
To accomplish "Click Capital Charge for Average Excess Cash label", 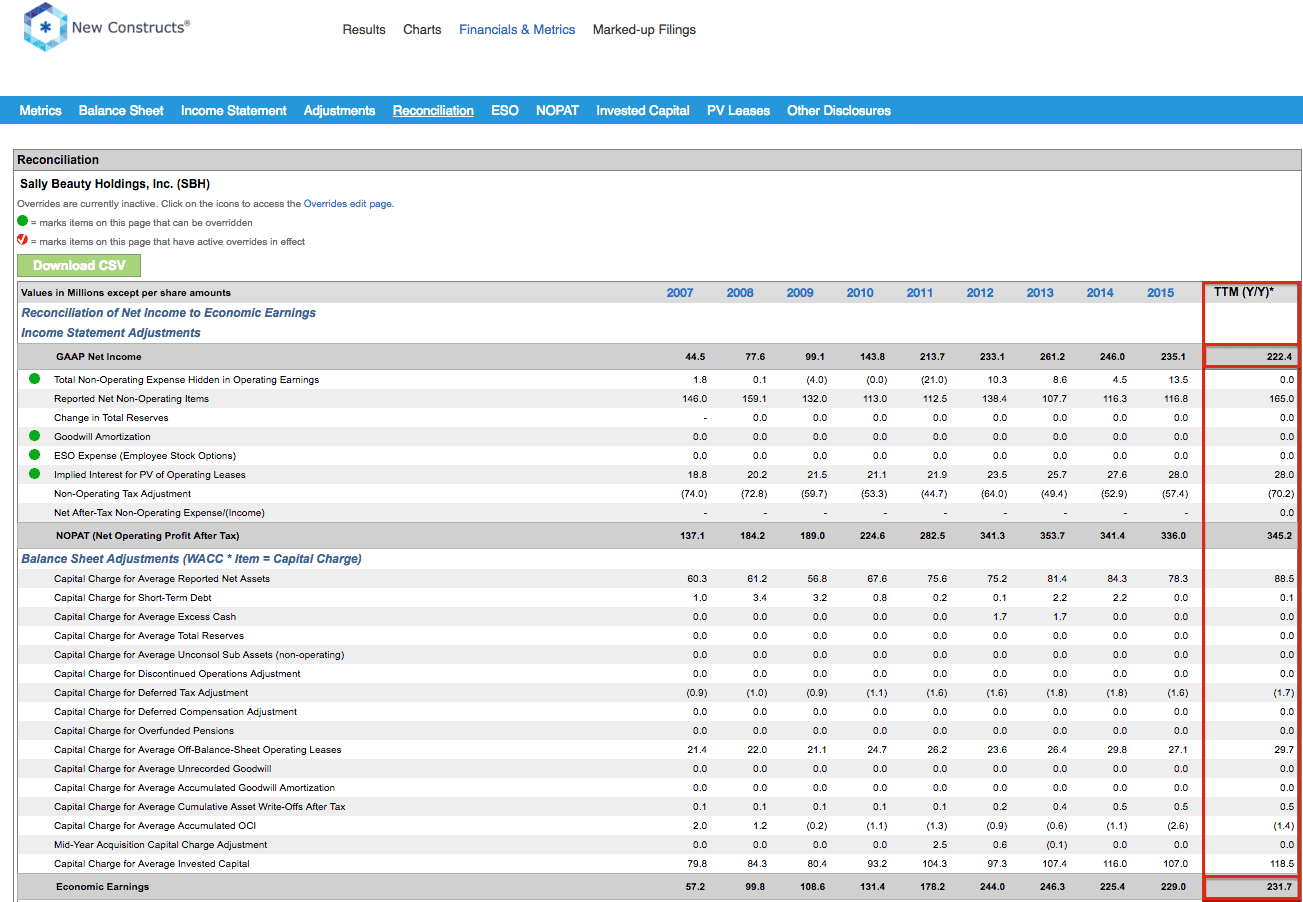I will point(145,617).
